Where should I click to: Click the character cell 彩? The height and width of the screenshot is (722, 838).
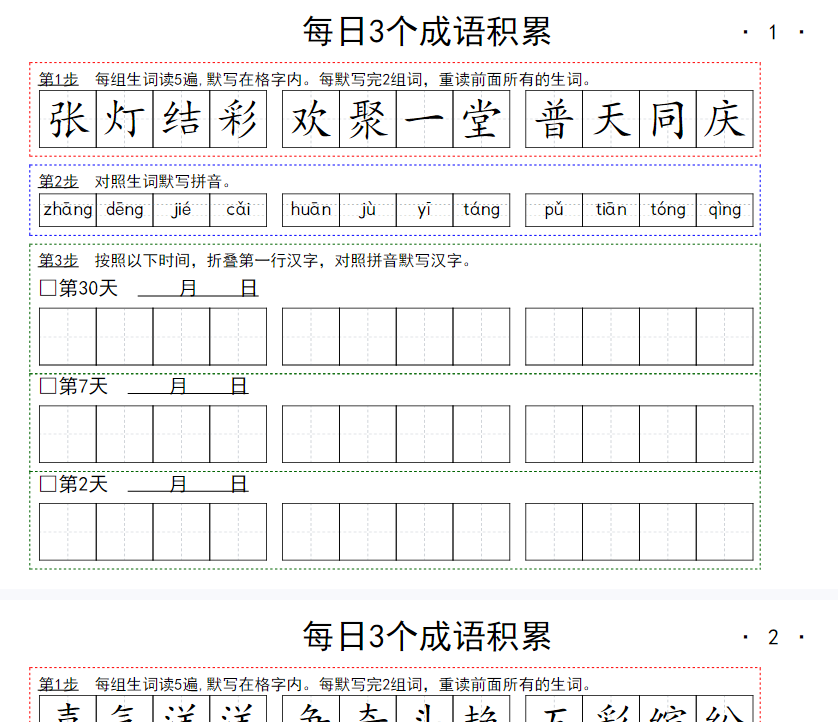tap(238, 119)
